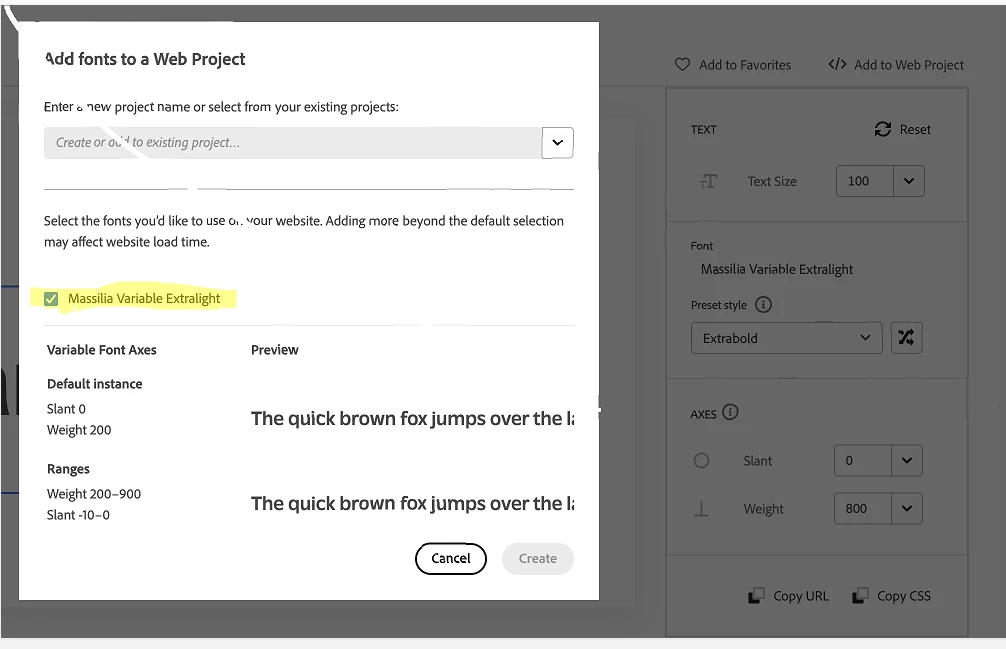Image resolution: width=1006 pixels, height=649 pixels.
Task: Click the Create button
Action: (x=538, y=559)
